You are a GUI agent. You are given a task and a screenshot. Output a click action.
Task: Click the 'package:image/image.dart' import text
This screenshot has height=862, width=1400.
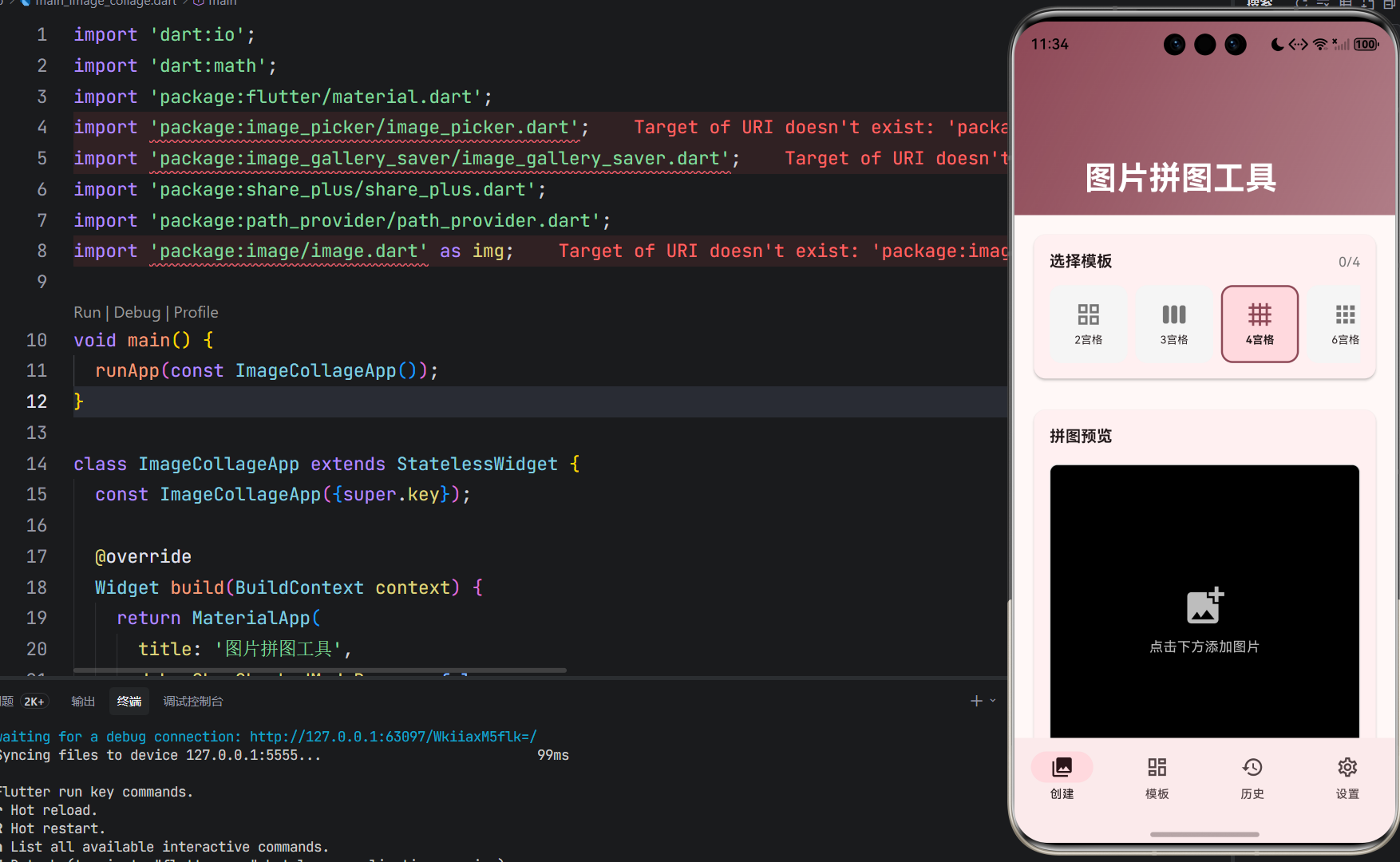click(x=289, y=251)
